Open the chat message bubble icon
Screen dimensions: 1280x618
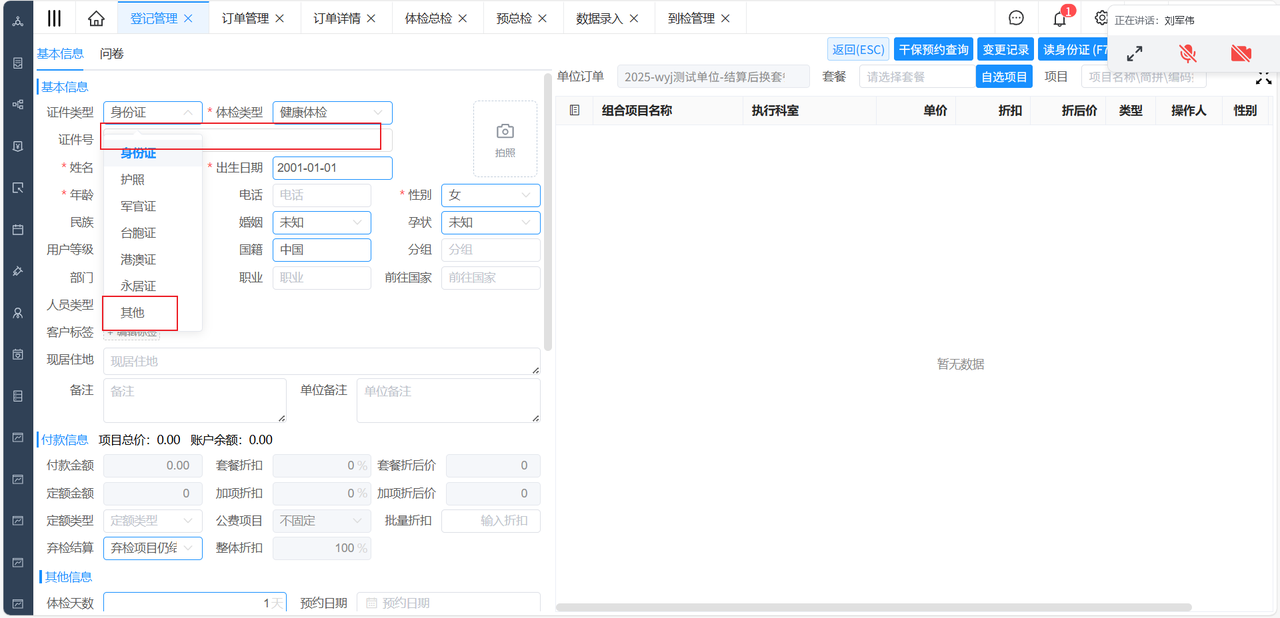pyautogui.click(x=1016, y=18)
